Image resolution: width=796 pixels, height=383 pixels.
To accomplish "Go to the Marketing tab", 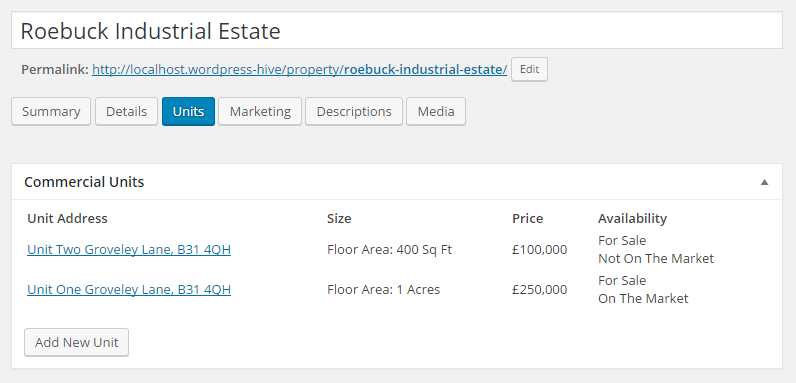I will (x=260, y=111).
